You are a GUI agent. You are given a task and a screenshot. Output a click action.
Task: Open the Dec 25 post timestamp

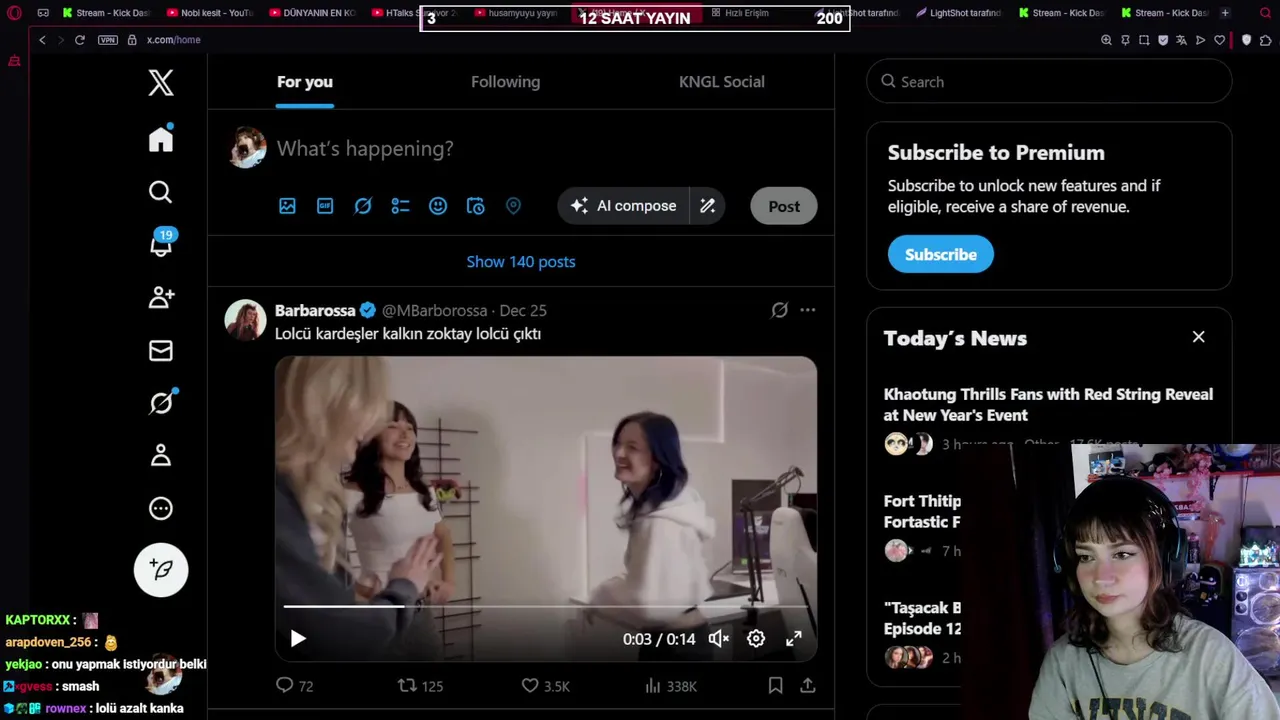[523, 311]
